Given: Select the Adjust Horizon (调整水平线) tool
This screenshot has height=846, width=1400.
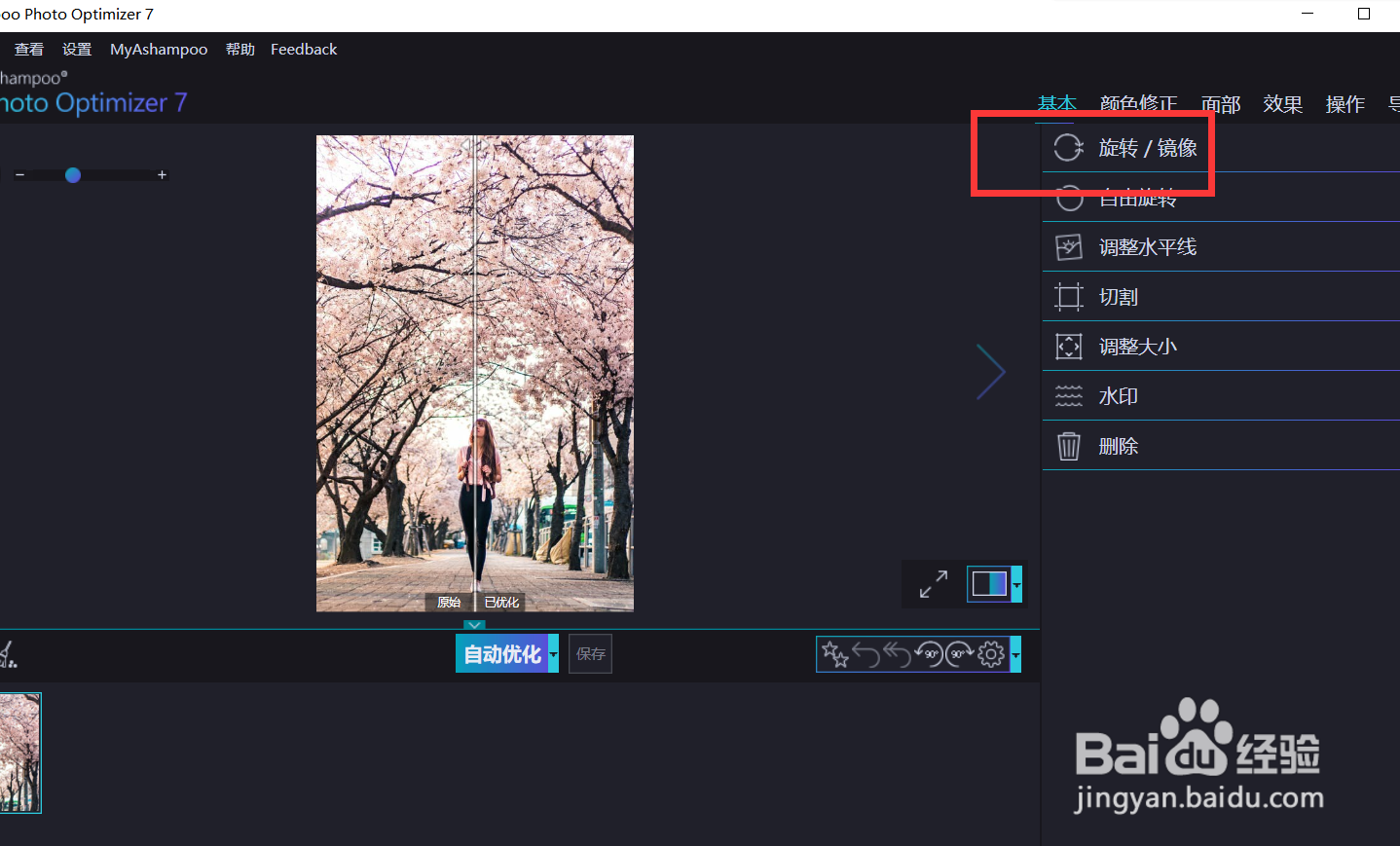Looking at the screenshot, I should (x=1221, y=247).
